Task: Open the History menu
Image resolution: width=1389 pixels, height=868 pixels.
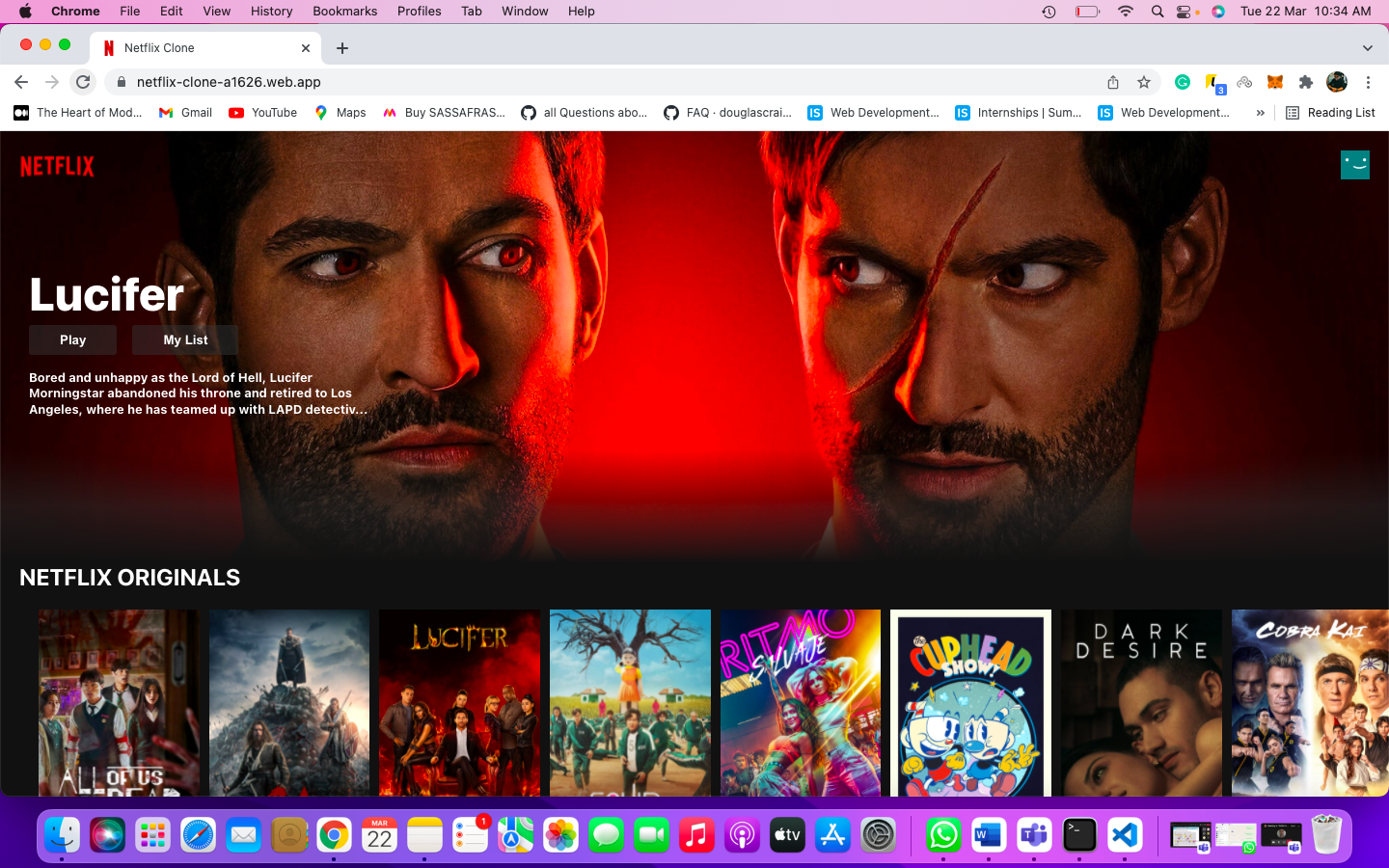Action: click(x=271, y=12)
